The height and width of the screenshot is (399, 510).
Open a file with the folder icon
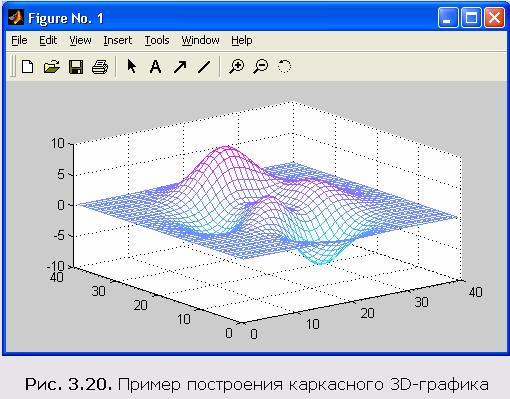coord(52,67)
